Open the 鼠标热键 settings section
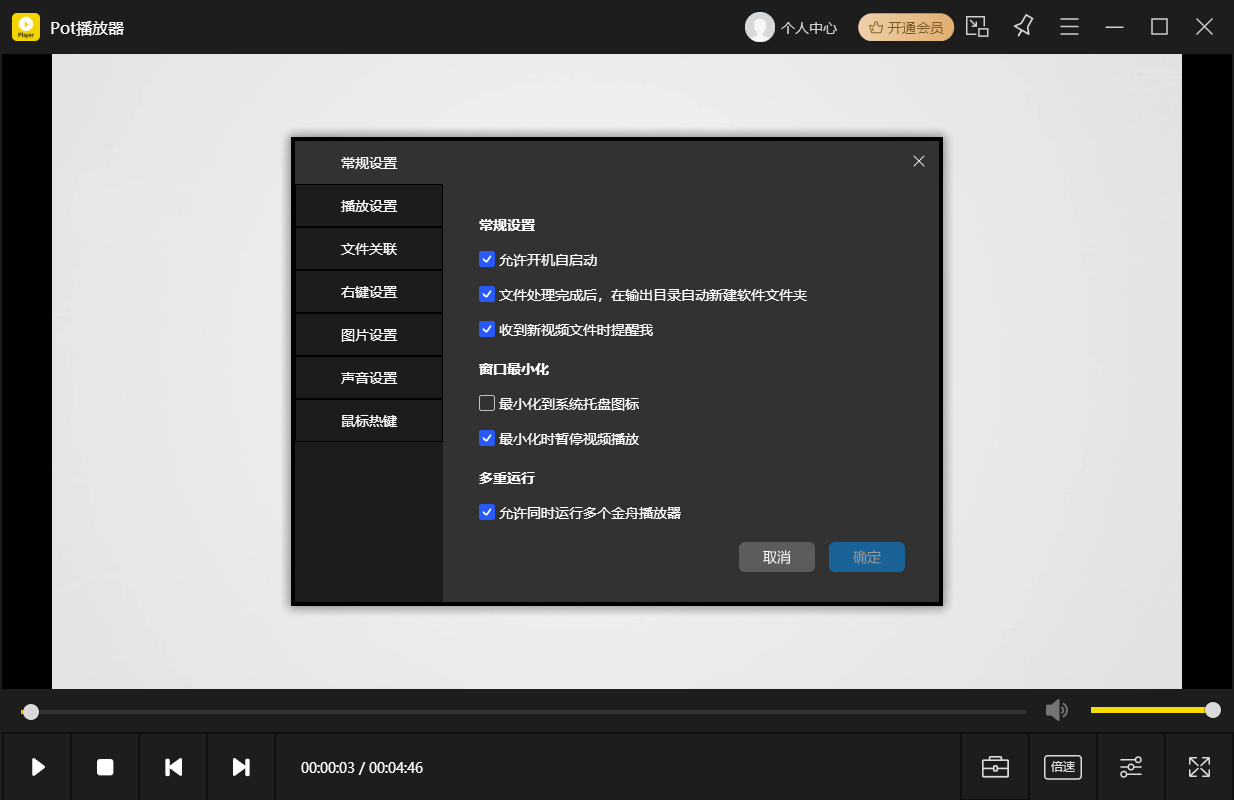The height and width of the screenshot is (800, 1234). pos(368,420)
